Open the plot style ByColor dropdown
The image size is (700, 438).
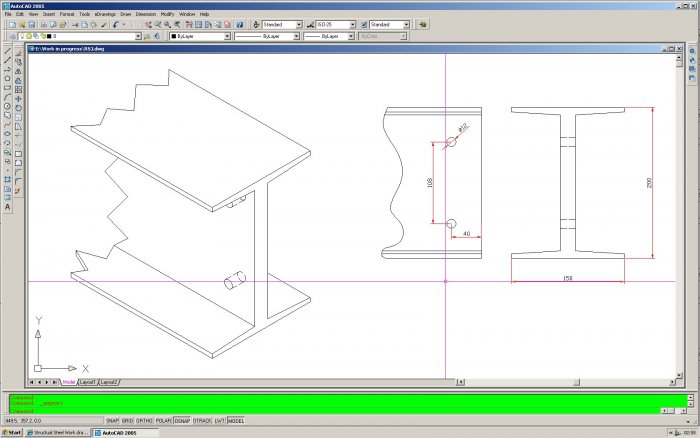click(403, 36)
